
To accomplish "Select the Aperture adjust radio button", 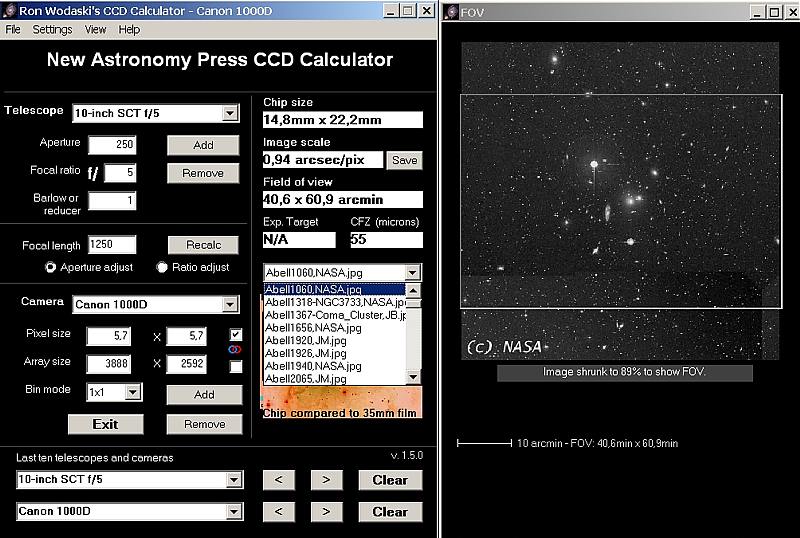I will click(x=50, y=267).
